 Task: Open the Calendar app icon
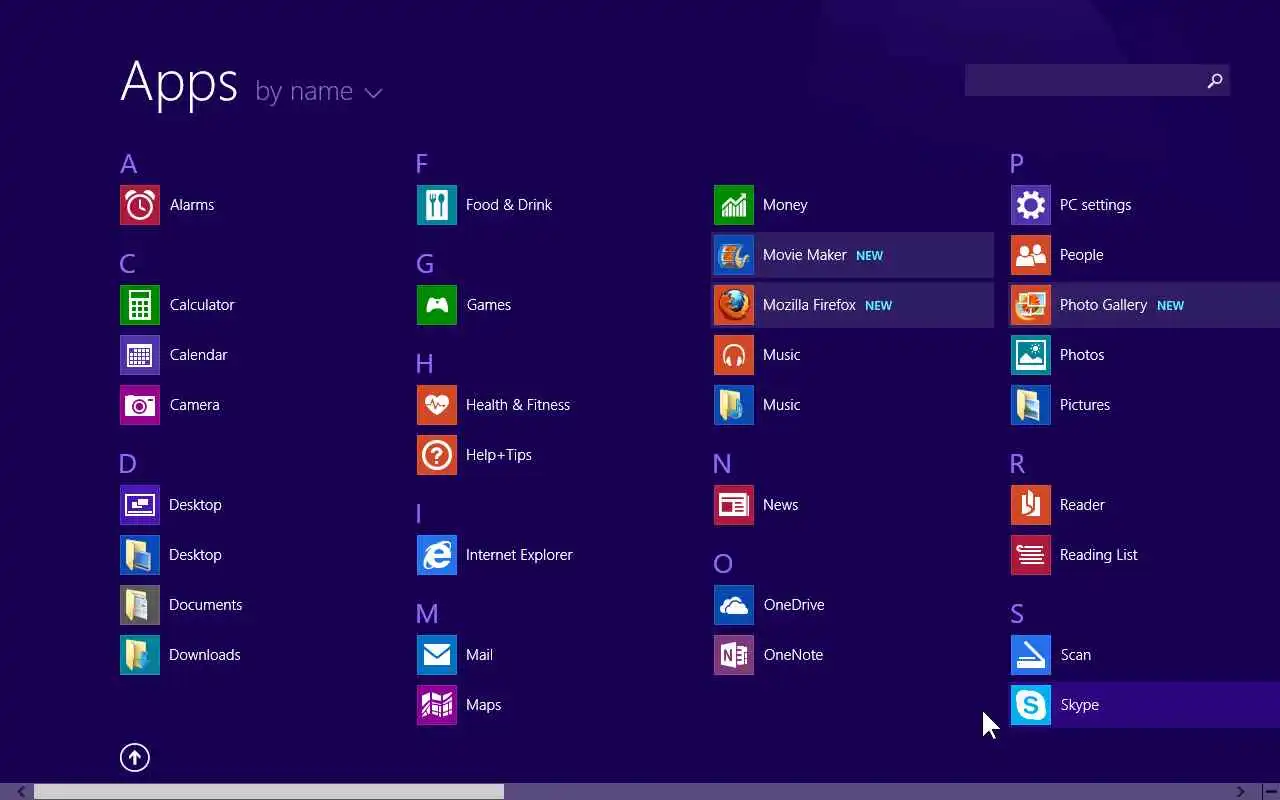coord(140,355)
